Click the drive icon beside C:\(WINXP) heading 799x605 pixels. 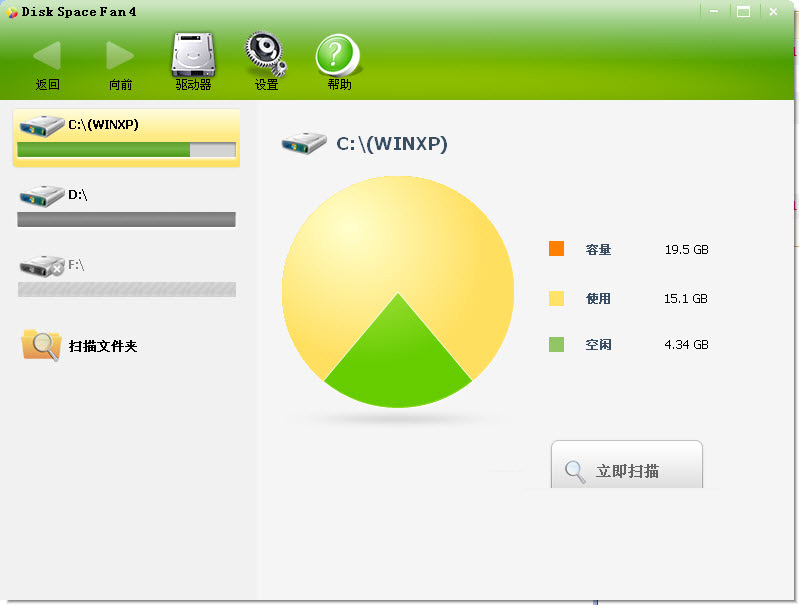304,144
